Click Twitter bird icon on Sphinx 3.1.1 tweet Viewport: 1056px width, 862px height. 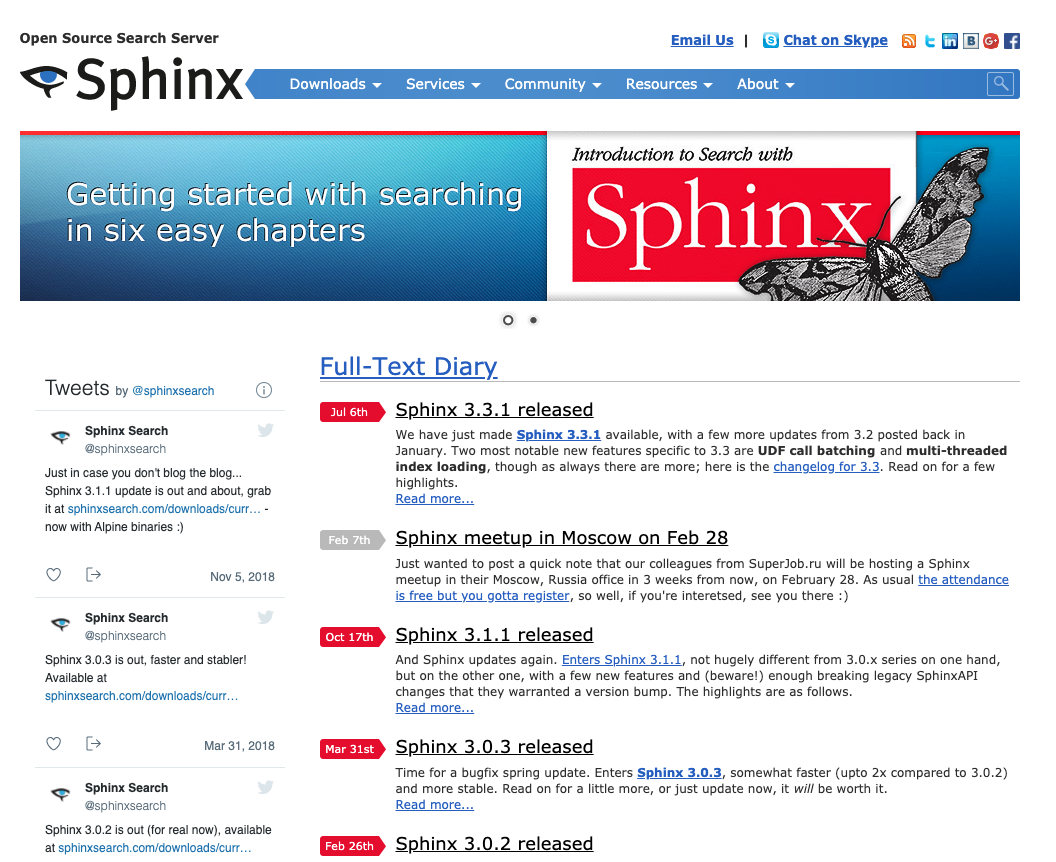click(x=265, y=430)
